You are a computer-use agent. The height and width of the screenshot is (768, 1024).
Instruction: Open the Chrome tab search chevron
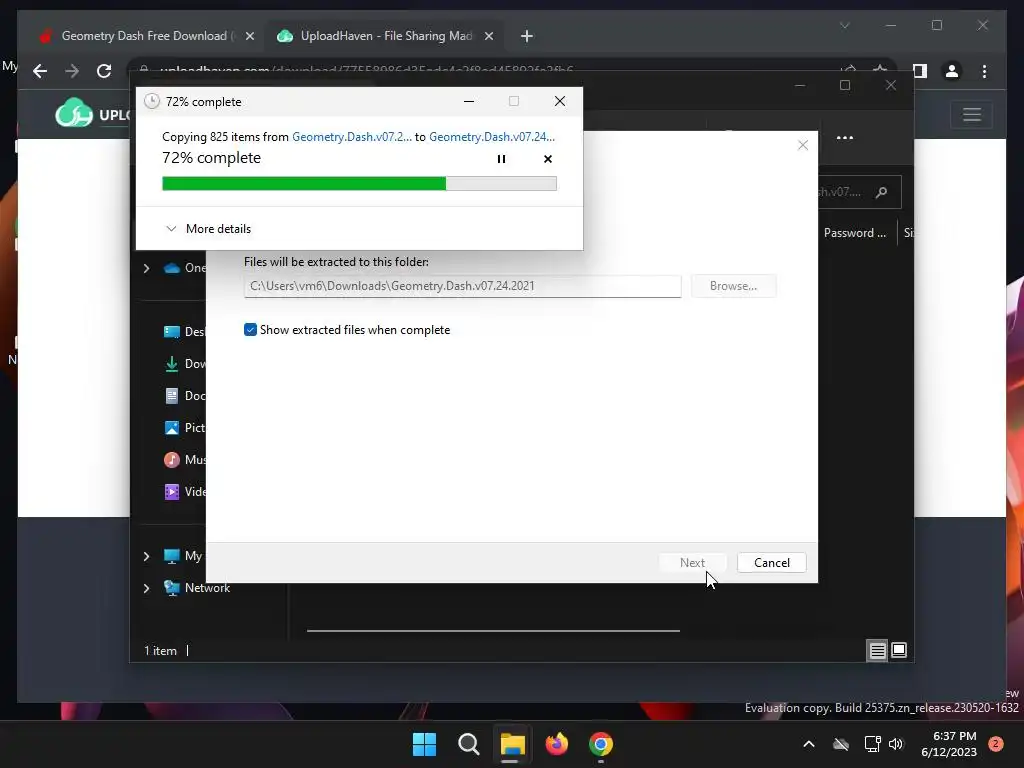point(844,25)
